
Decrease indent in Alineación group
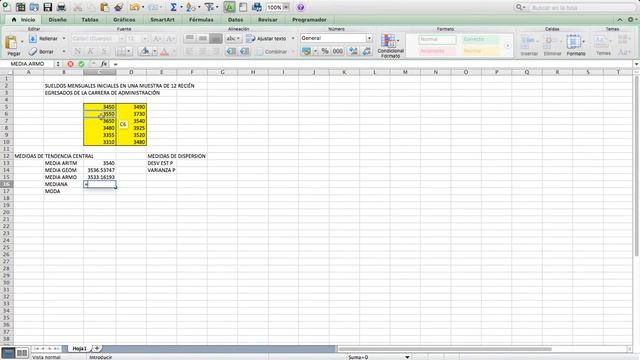[231, 51]
